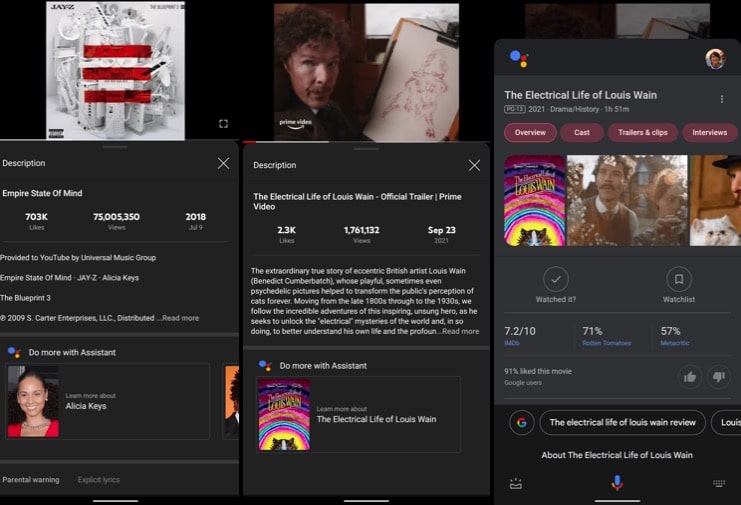Tap the PG-13 rating badge
This screenshot has width=741, height=505.
pyautogui.click(x=515, y=109)
